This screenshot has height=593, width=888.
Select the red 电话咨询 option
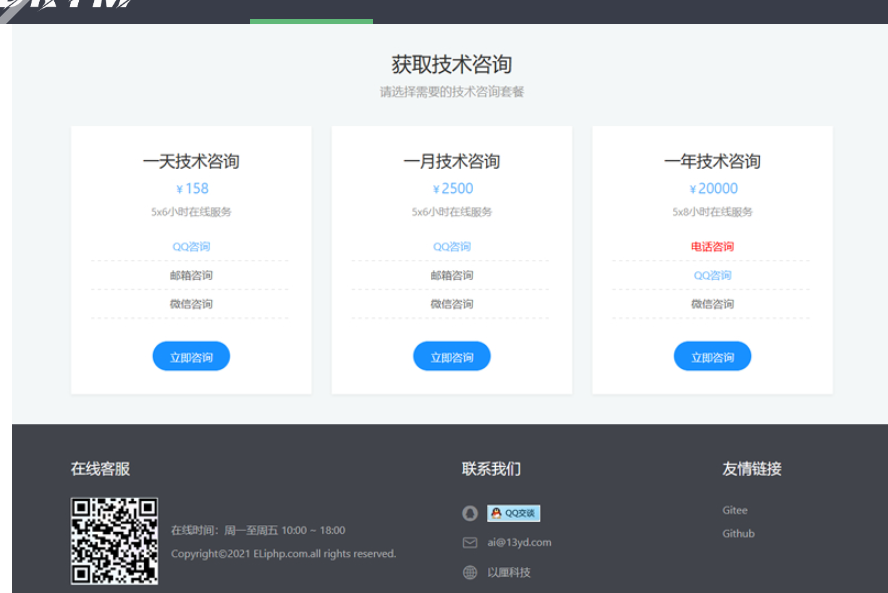click(712, 245)
